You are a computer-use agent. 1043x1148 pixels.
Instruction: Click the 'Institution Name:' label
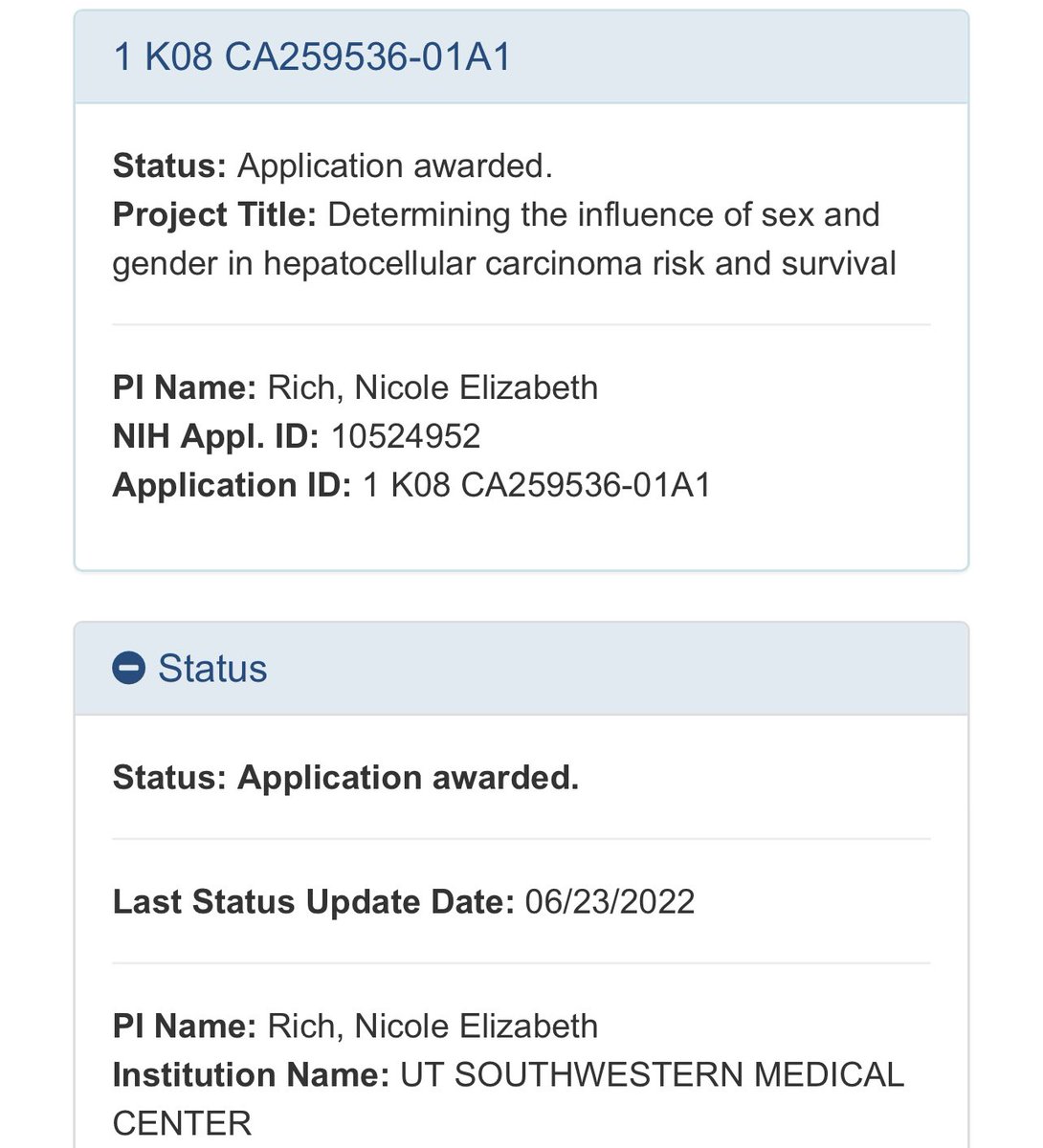click(252, 1074)
